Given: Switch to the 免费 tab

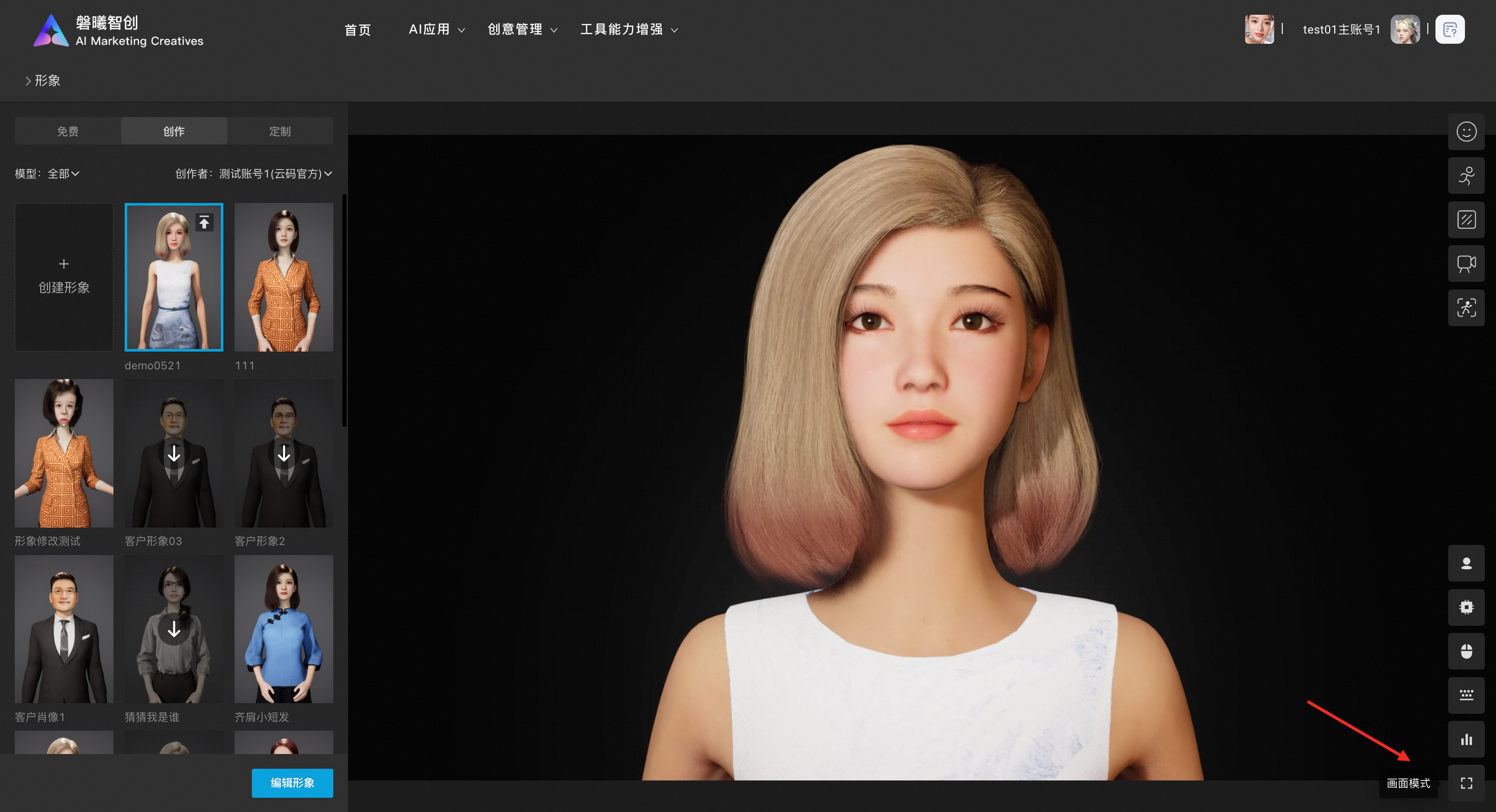Looking at the screenshot, I should pos(67,131).
